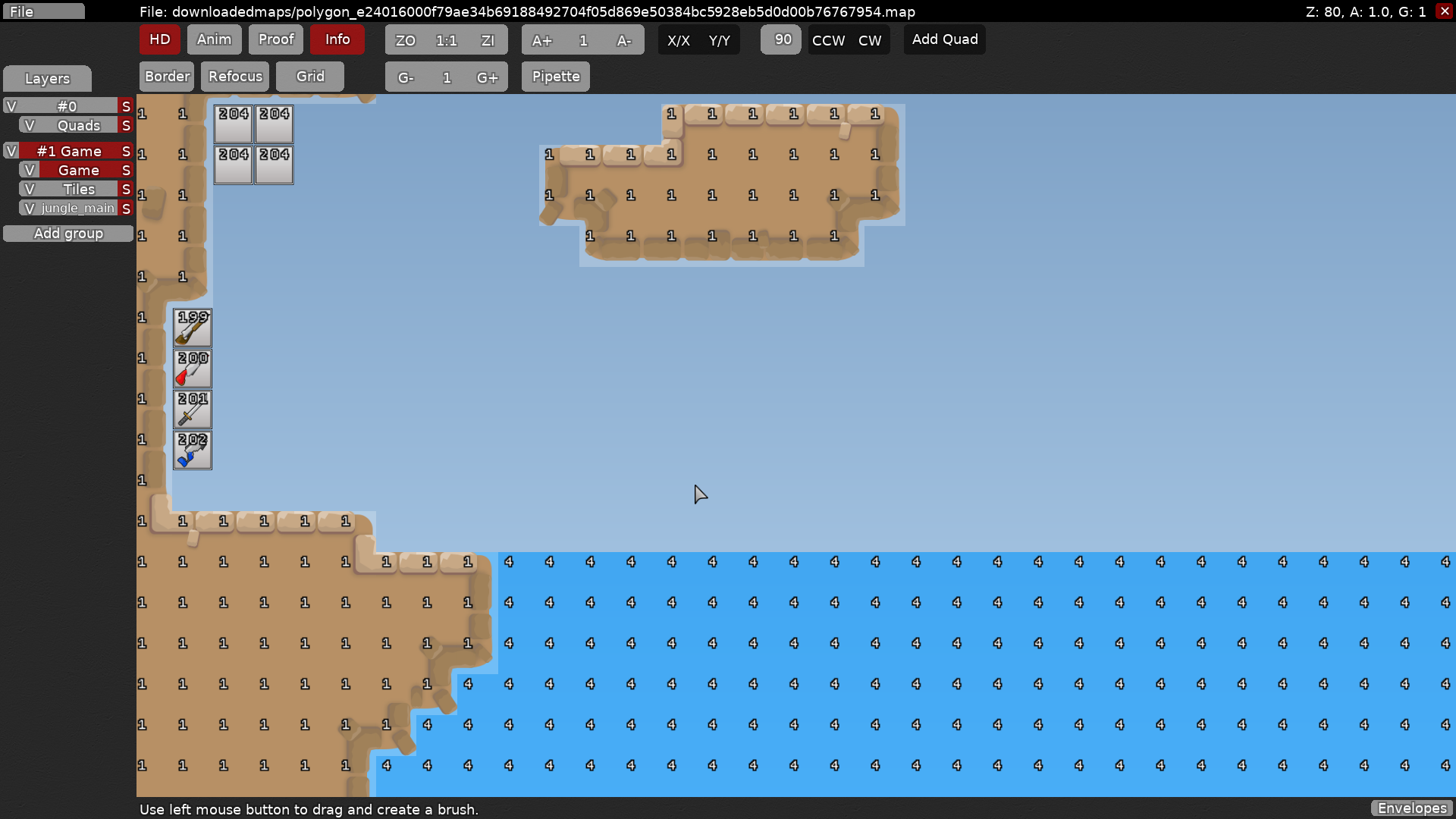Select the #1 Game group
This screenshot has width=1456, height=819.
click(68, 151)
